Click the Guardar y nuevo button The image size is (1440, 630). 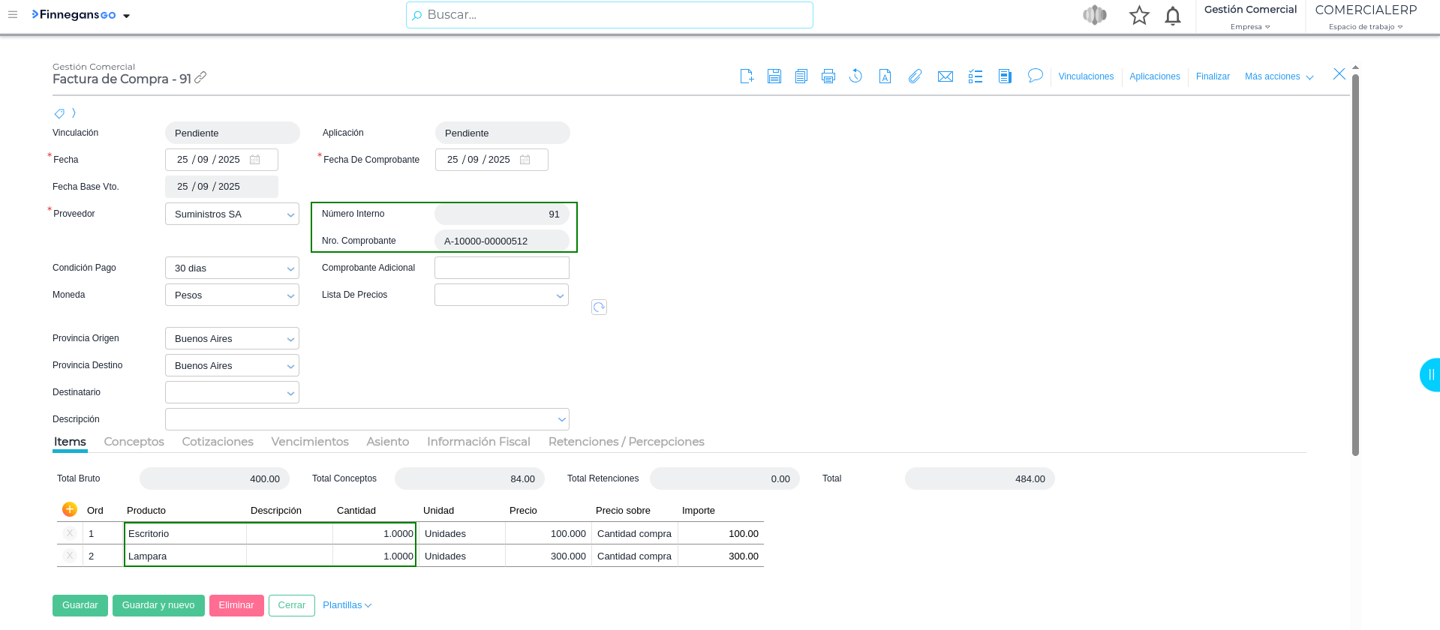[158, 605]
